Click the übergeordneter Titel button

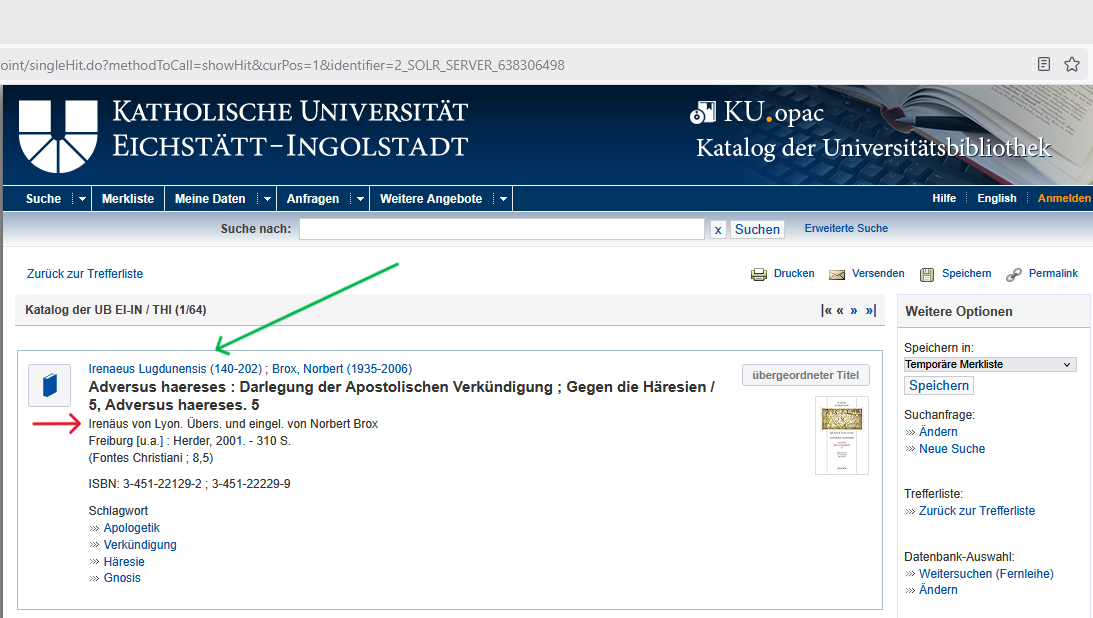pos(805,375)
